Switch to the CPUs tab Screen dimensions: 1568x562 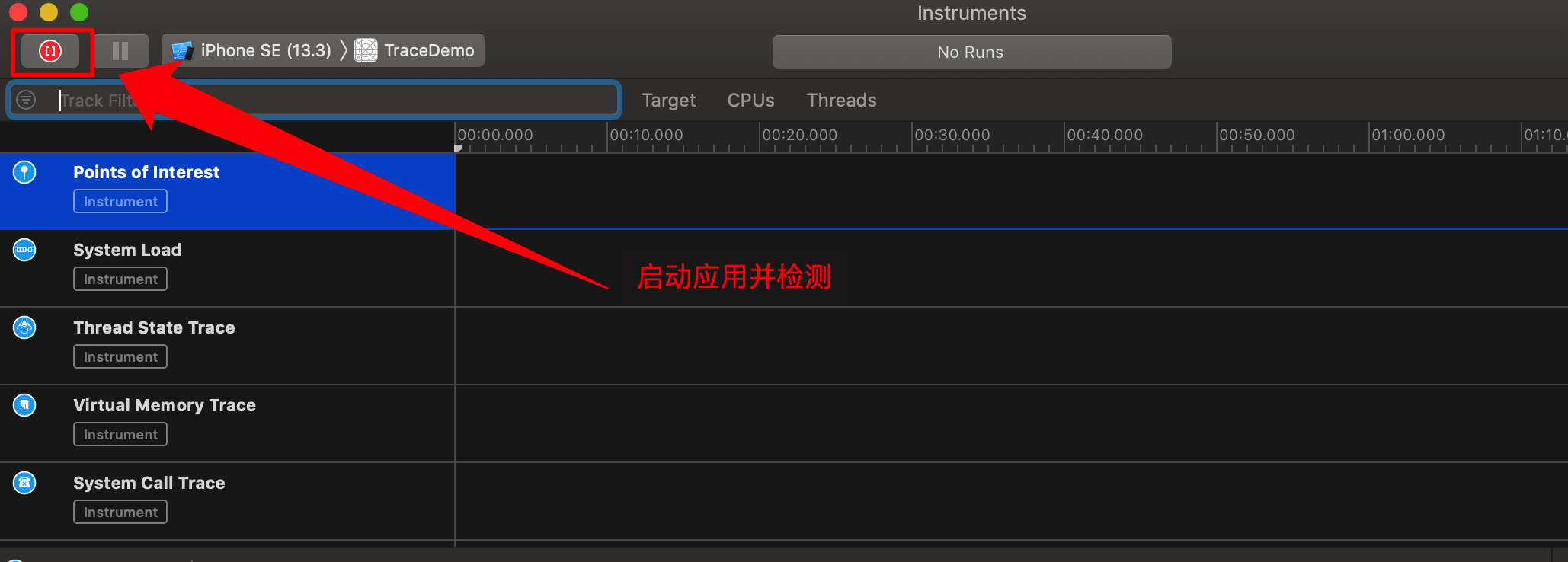750,101
